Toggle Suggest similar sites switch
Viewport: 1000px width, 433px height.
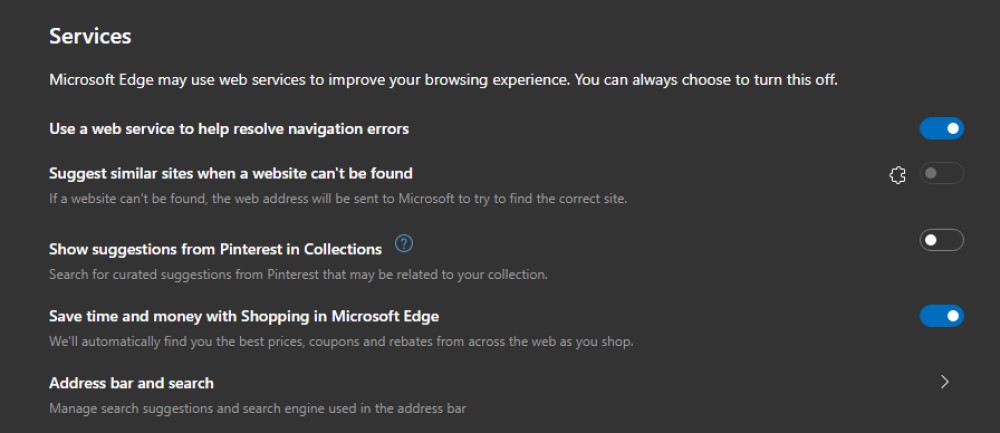click(x=941, y=173)
